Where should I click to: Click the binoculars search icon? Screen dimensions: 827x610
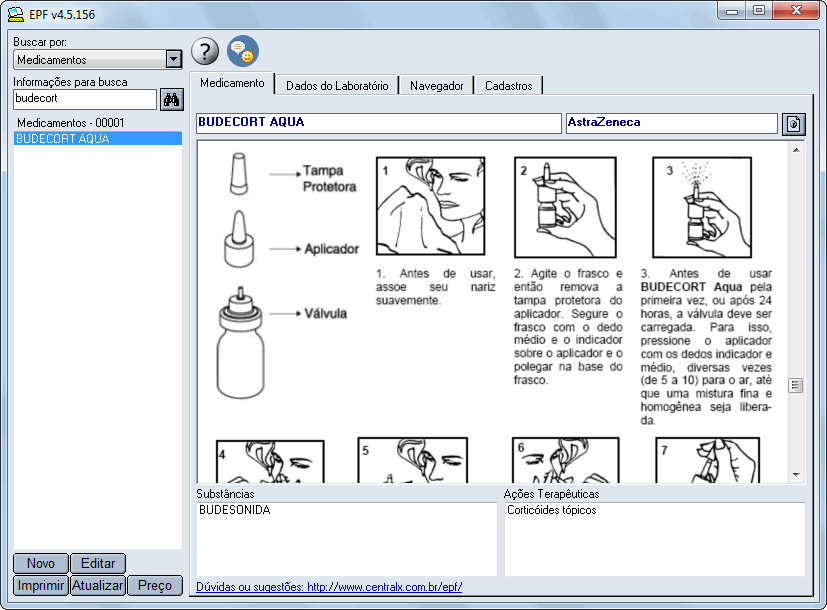click(171, 99)
